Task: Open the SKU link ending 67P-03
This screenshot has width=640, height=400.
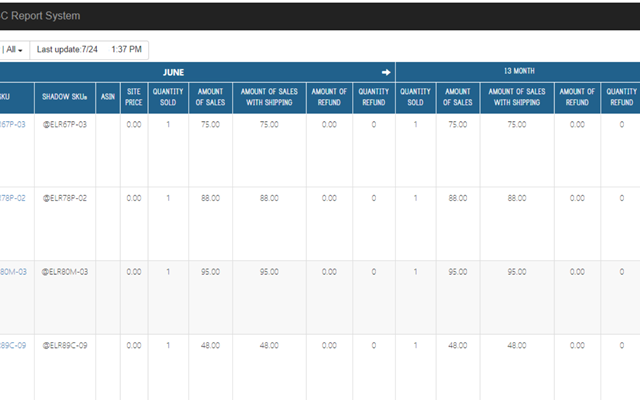Action: click(12, 124)
